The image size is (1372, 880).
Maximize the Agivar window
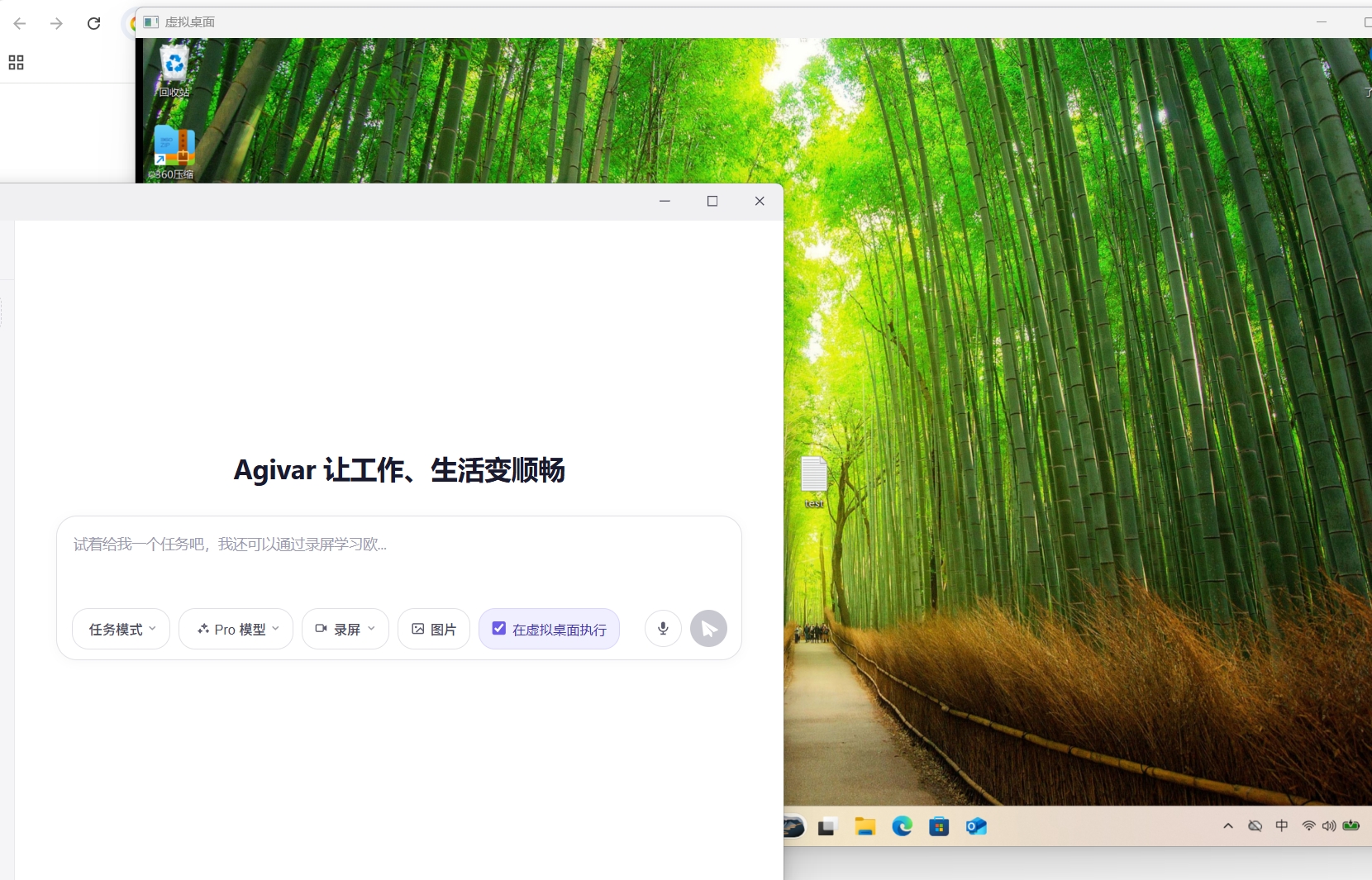coord(712,201)
